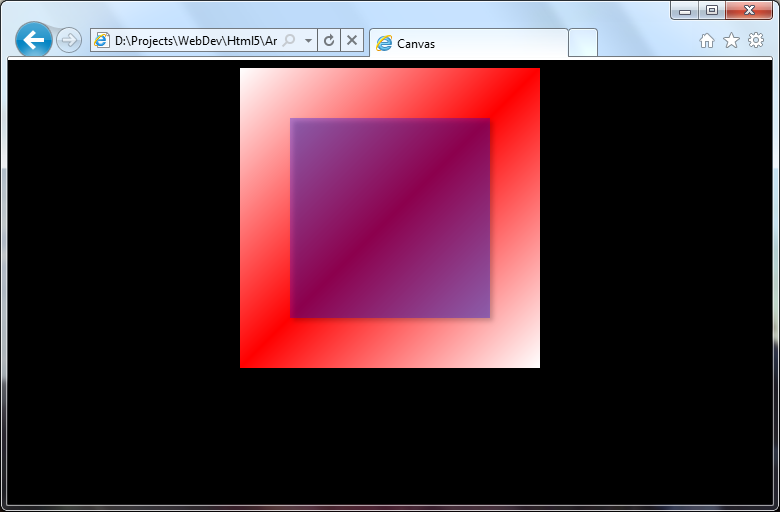
Task: Click the purple translucent inner square on canvas
Action: click(390, 218)
